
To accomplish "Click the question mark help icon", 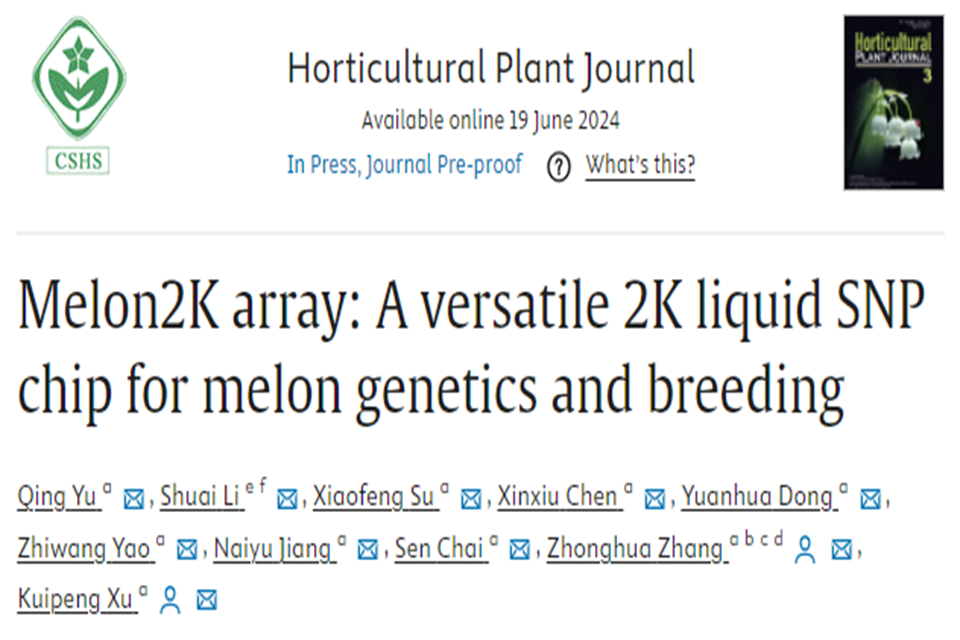I will point(558,166).
